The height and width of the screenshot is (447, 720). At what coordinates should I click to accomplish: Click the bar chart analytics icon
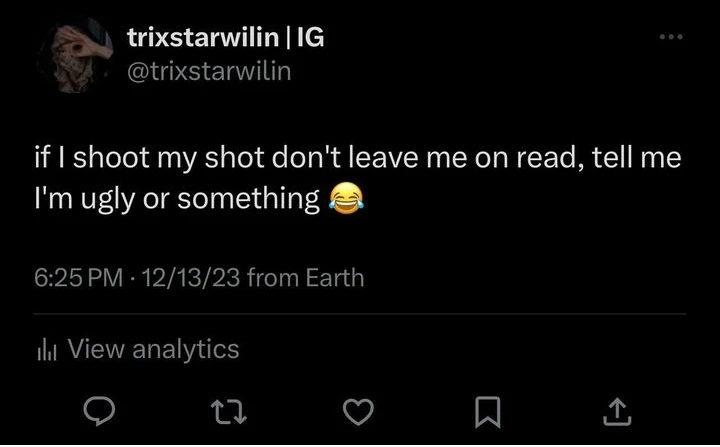coord(46,350)
